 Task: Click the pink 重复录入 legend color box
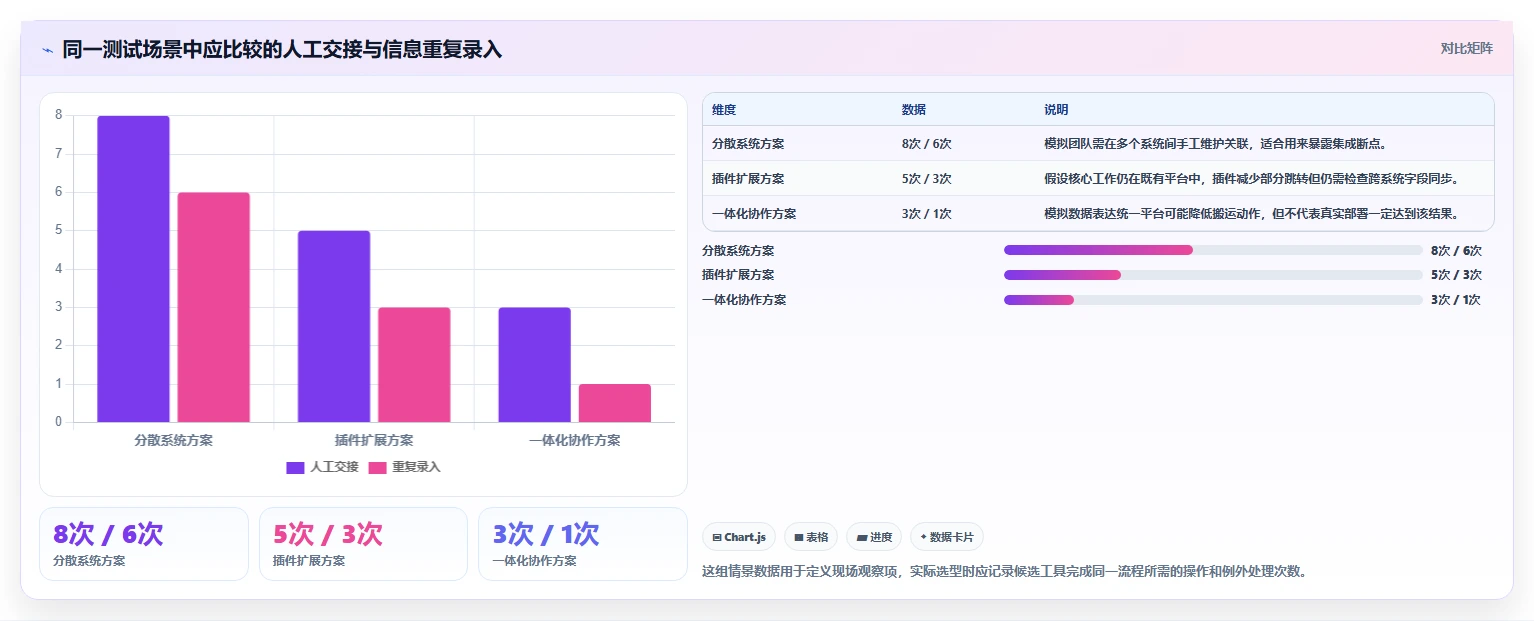coord(377,468)
